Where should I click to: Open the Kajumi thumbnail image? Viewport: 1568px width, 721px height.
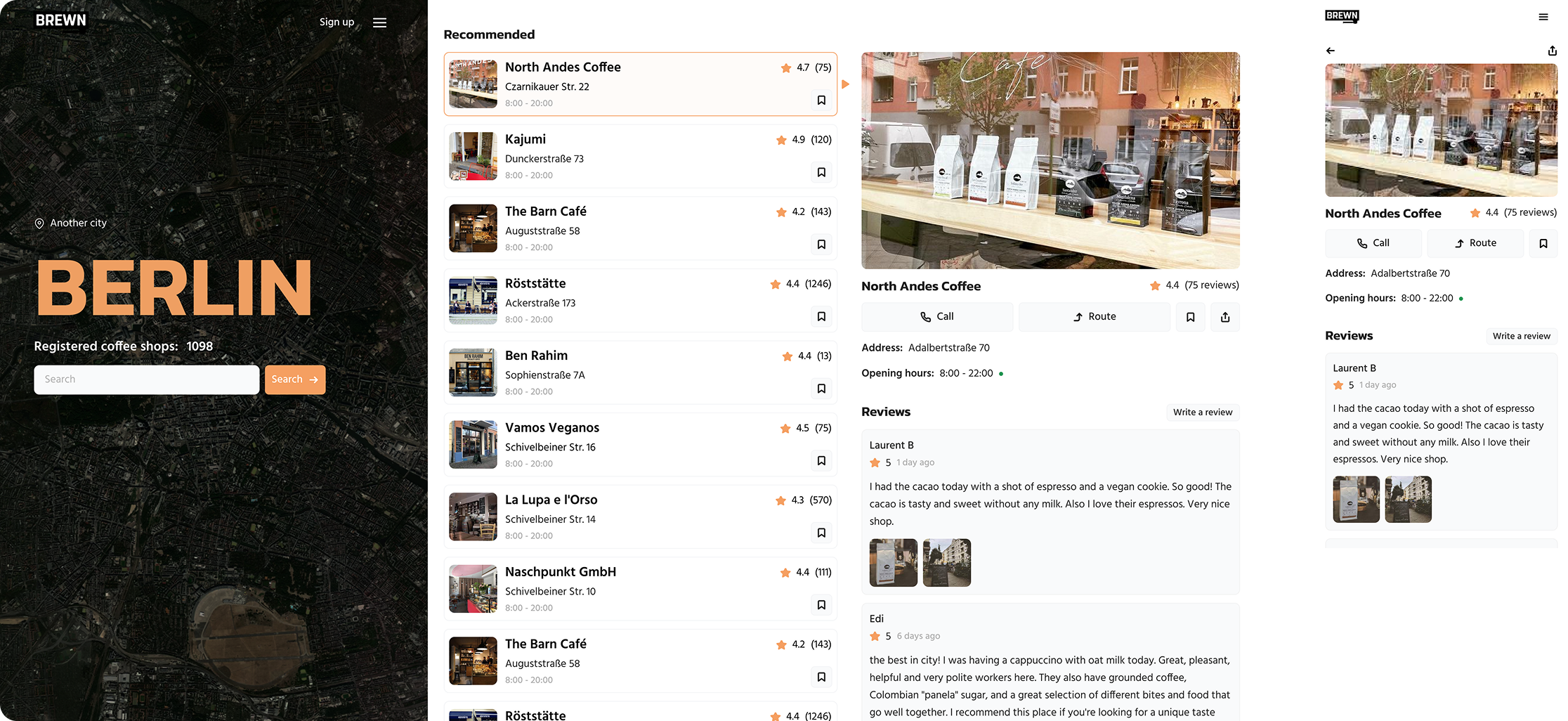(x=473, y=156)
